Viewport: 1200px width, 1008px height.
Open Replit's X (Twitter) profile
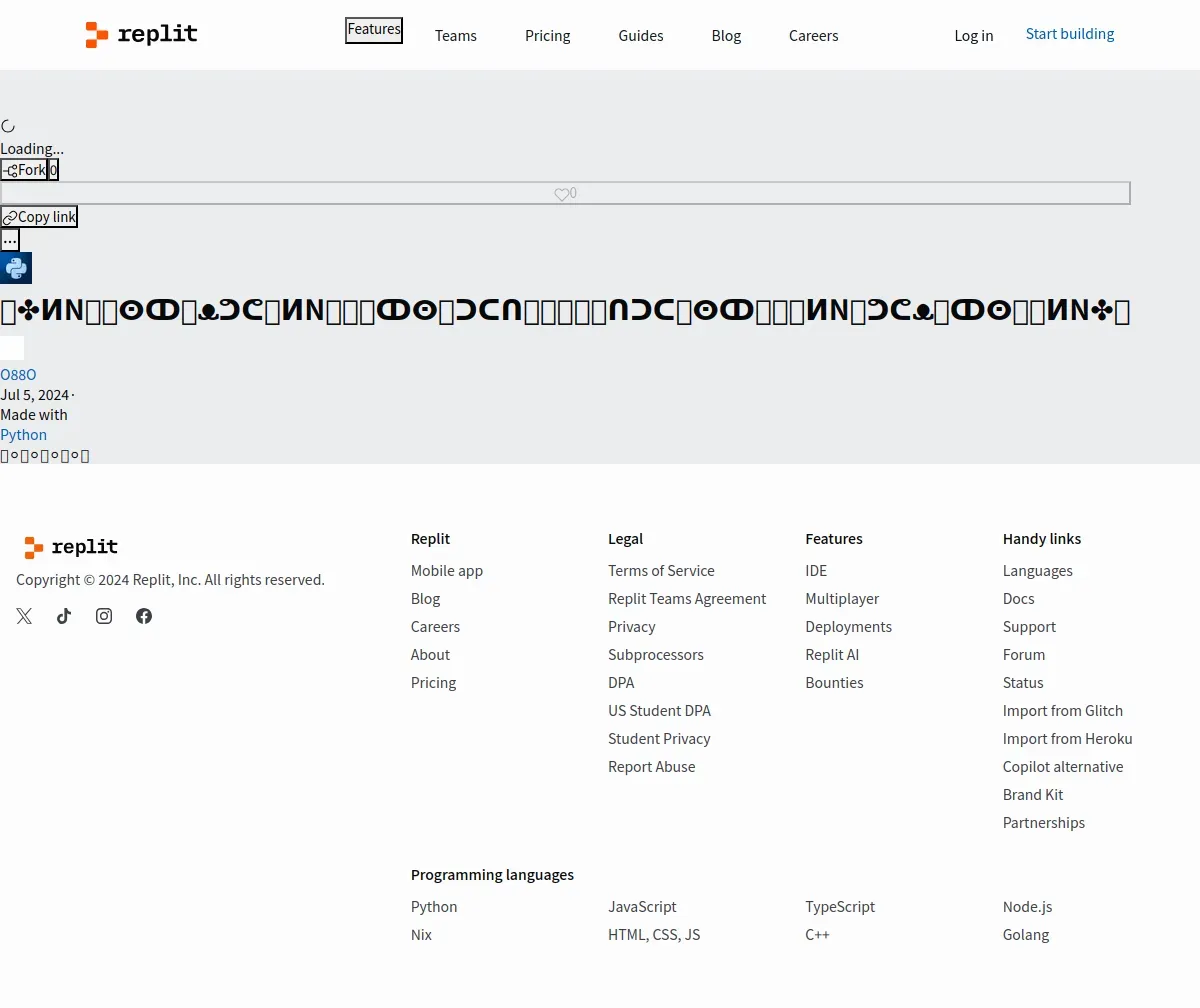(24, 616)
